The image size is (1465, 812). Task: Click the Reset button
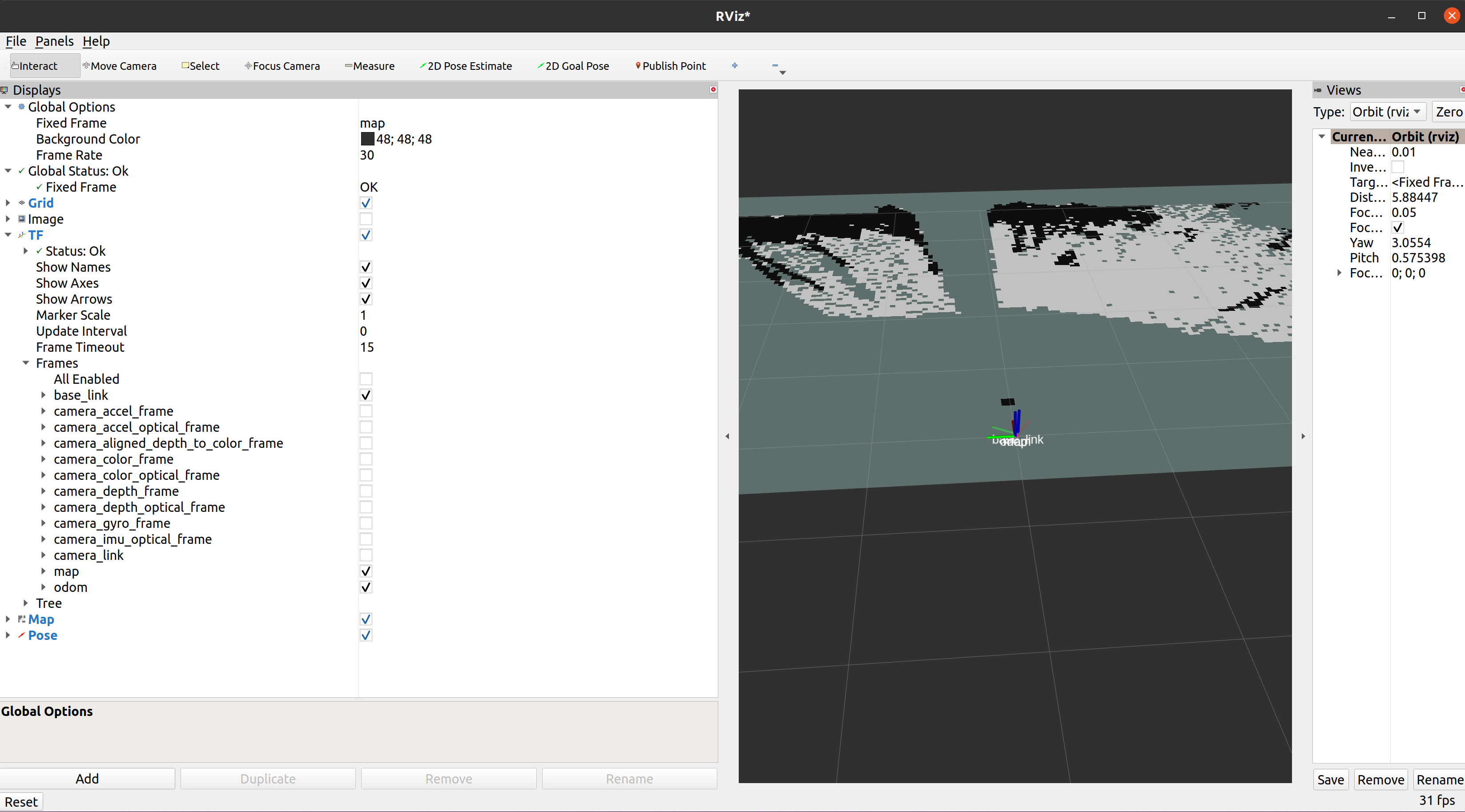[x=21, y=802]
